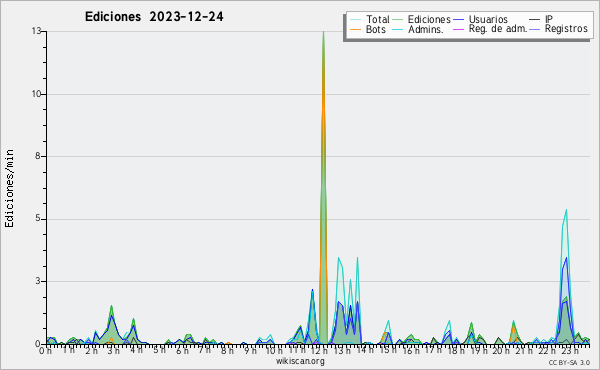
Task: Click the Total legend color line
Action: point(355,20)
